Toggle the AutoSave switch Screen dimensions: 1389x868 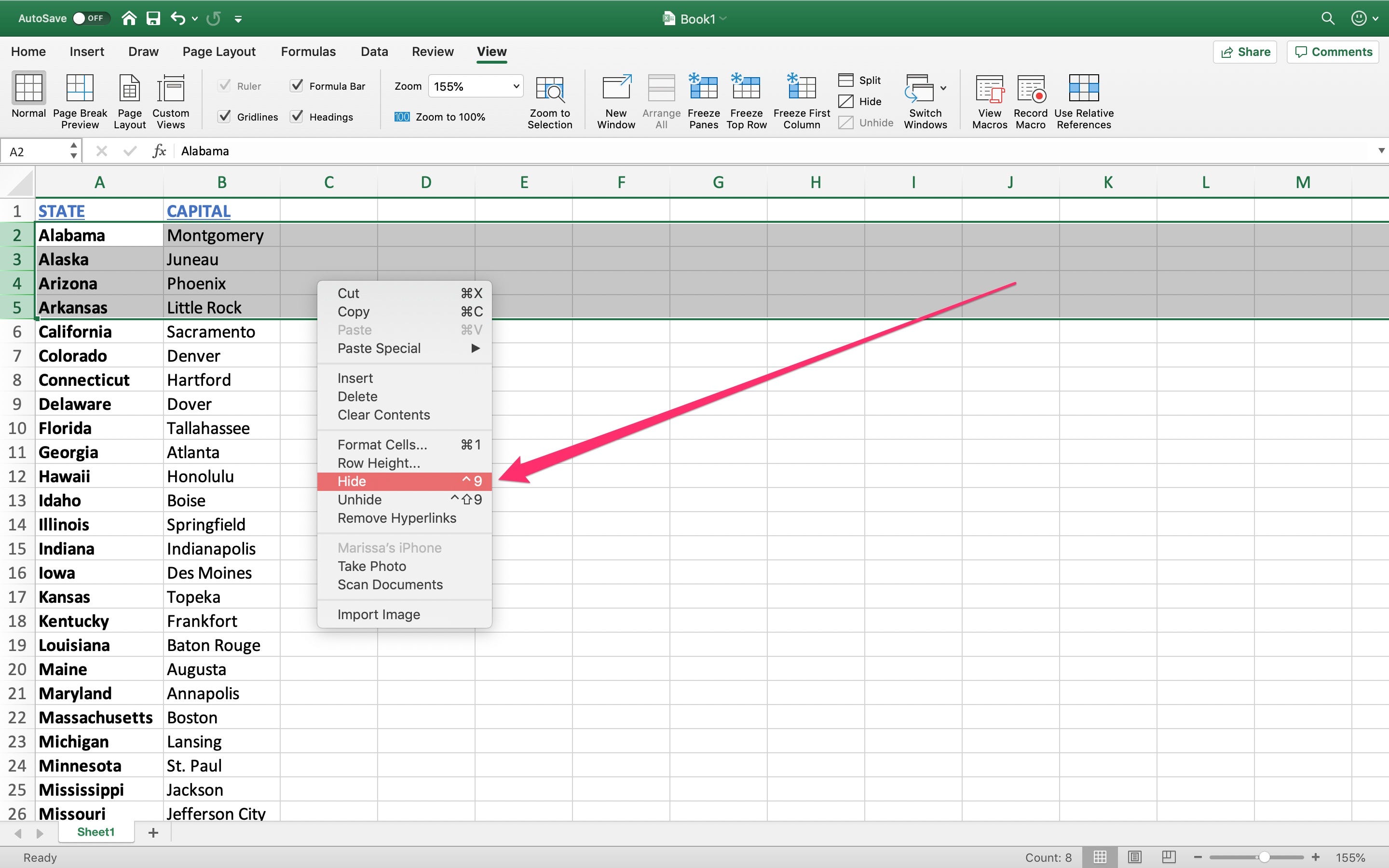point(91,18)
